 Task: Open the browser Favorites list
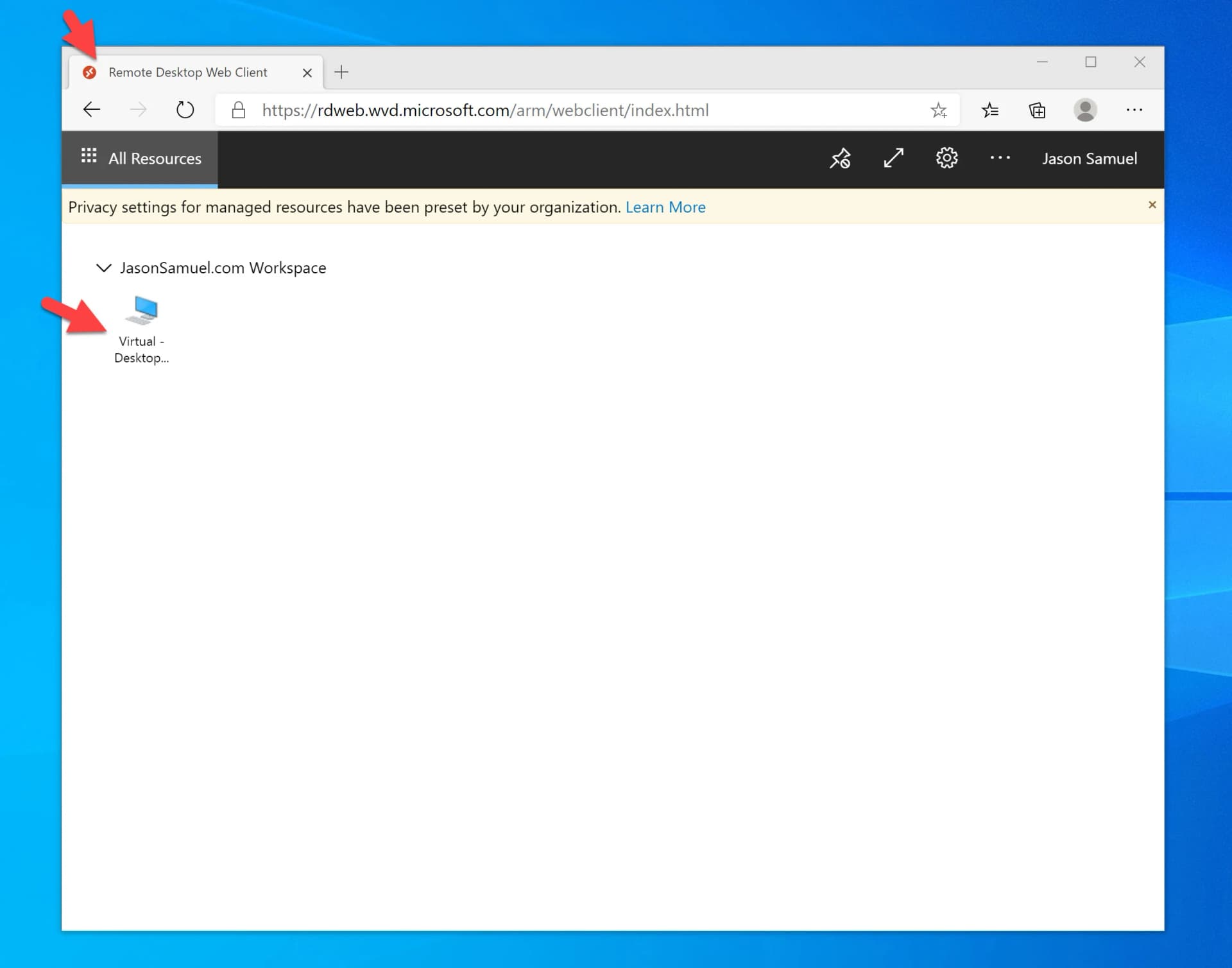(x=989, y=110)
